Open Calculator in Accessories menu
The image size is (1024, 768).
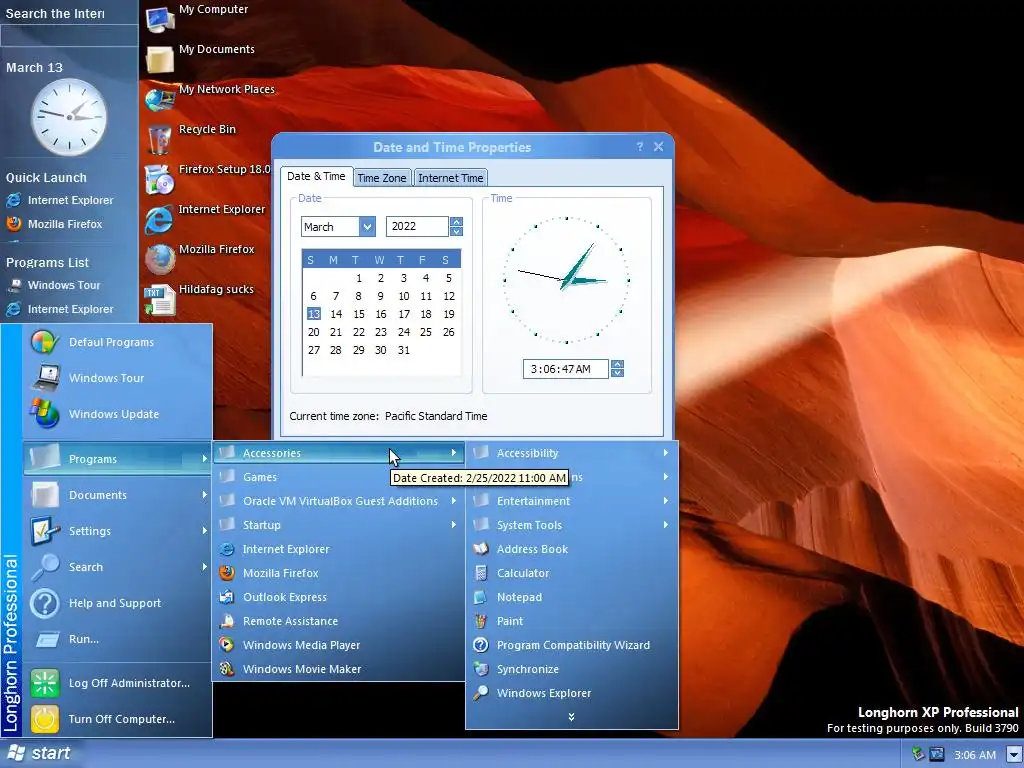(x=571, y=573)
